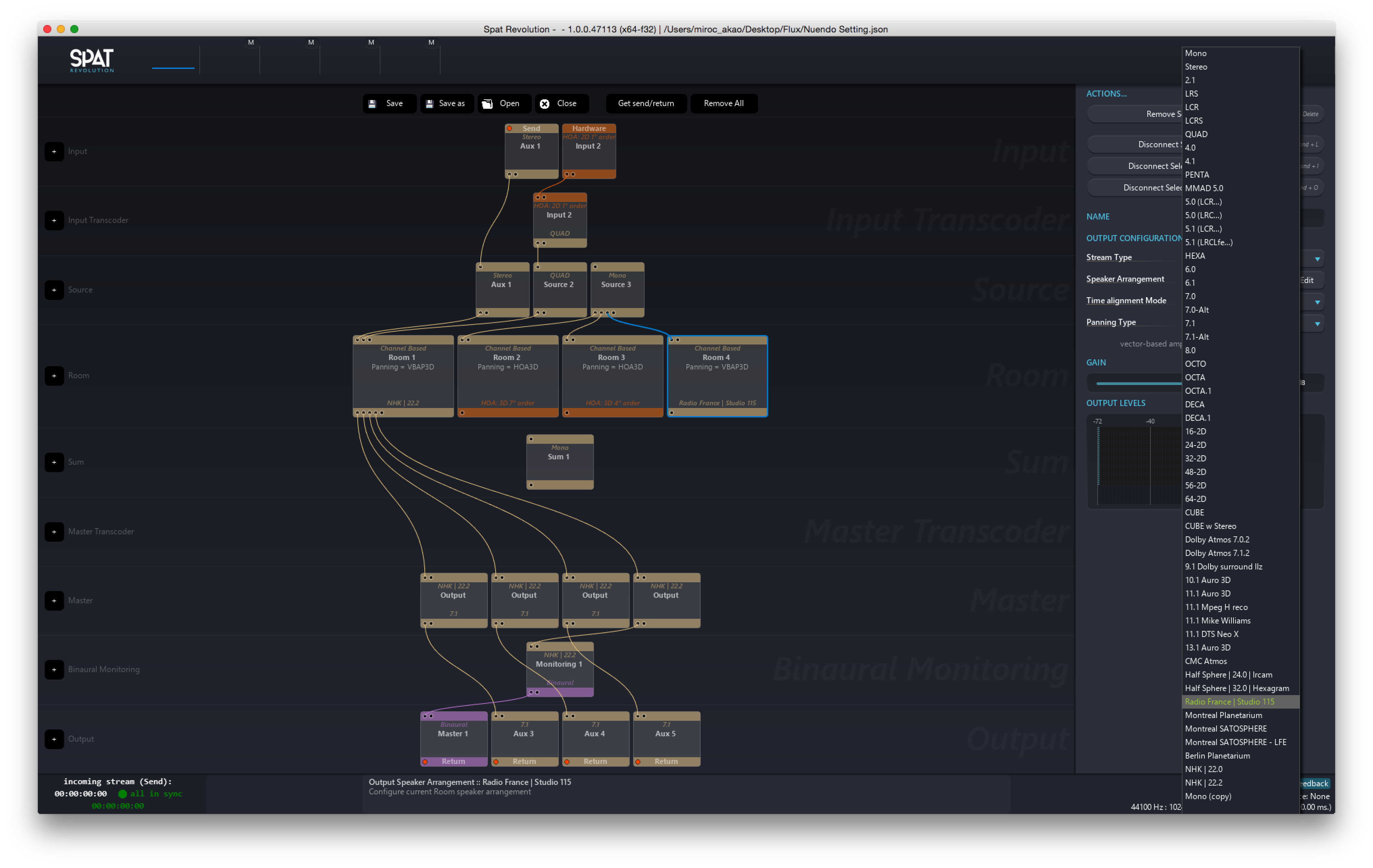Select 7.1-Alt speaker arrangement

(1240, 337)
